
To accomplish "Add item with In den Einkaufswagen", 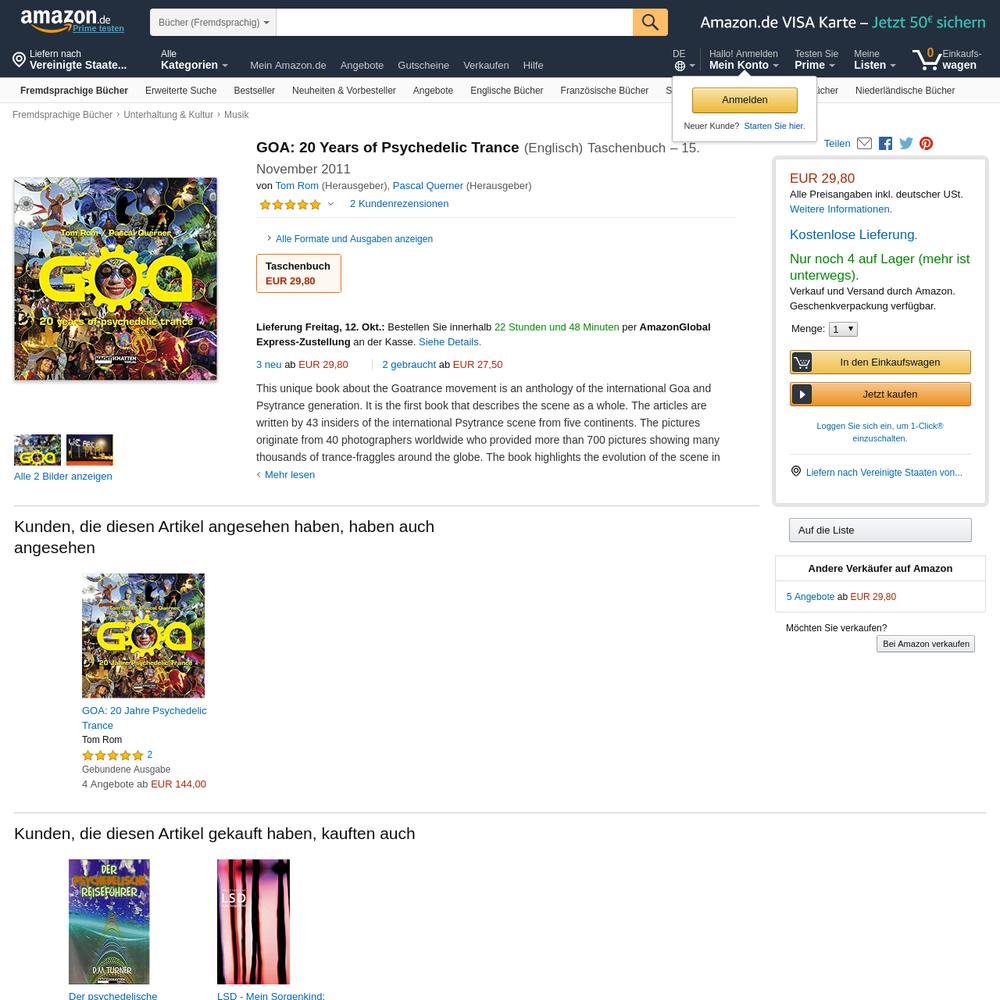I will coord(880,362).
